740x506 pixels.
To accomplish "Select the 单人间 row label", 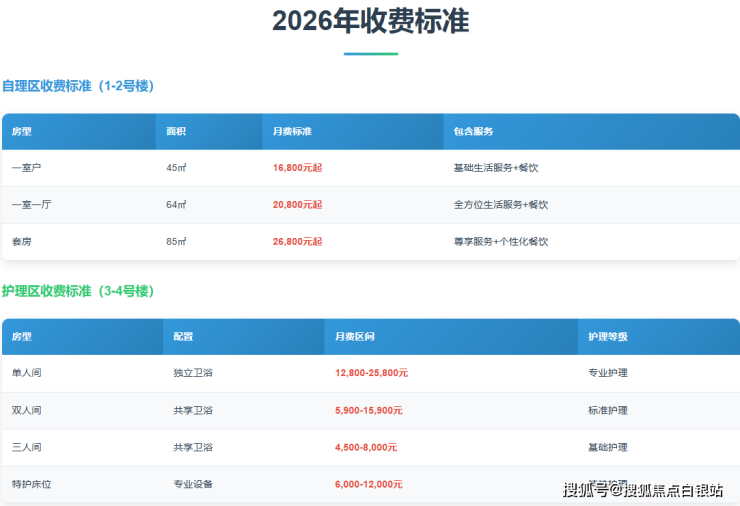I will (27, 373).
